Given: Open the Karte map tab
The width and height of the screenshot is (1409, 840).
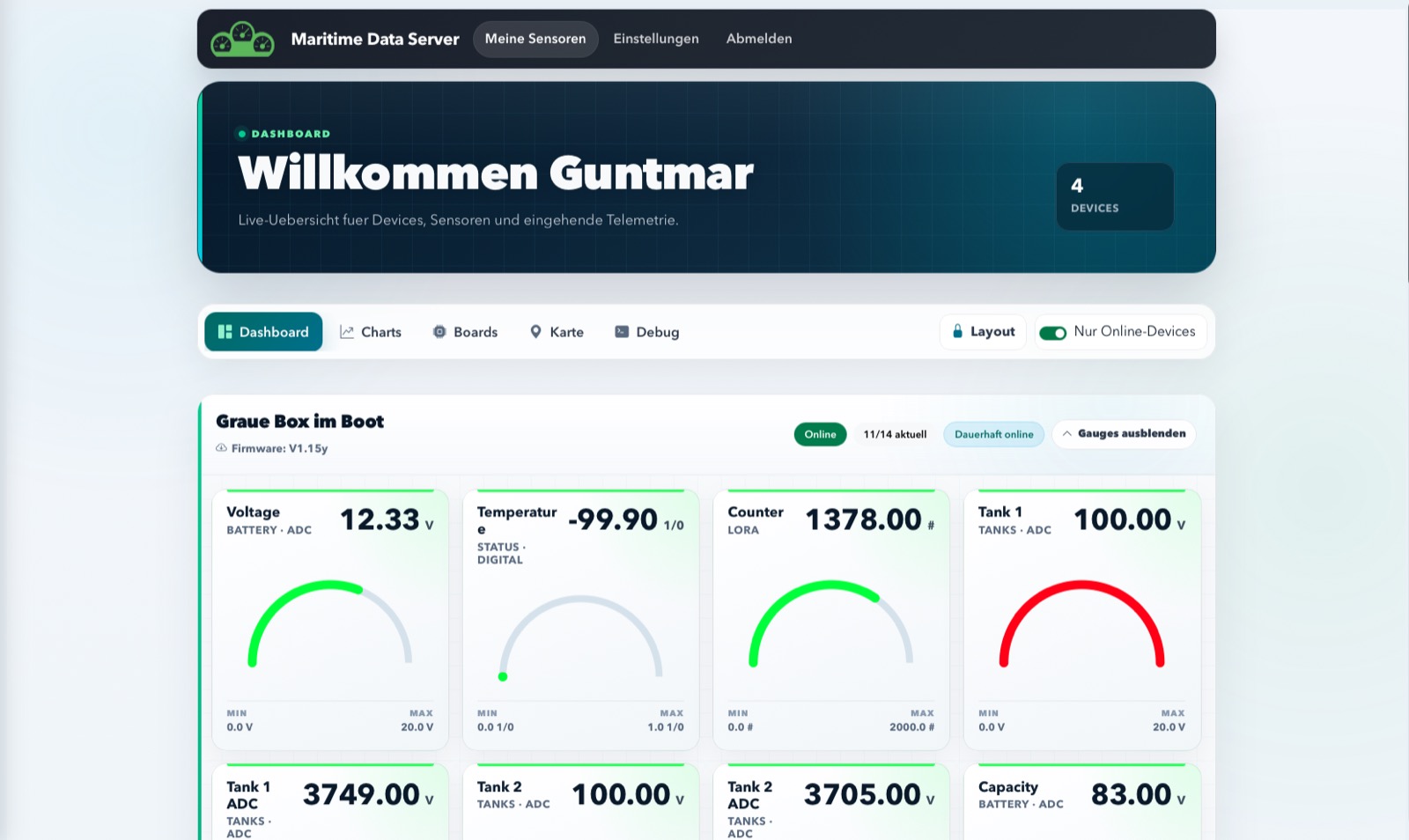Looking at the screenshot, I should (557, 332).
